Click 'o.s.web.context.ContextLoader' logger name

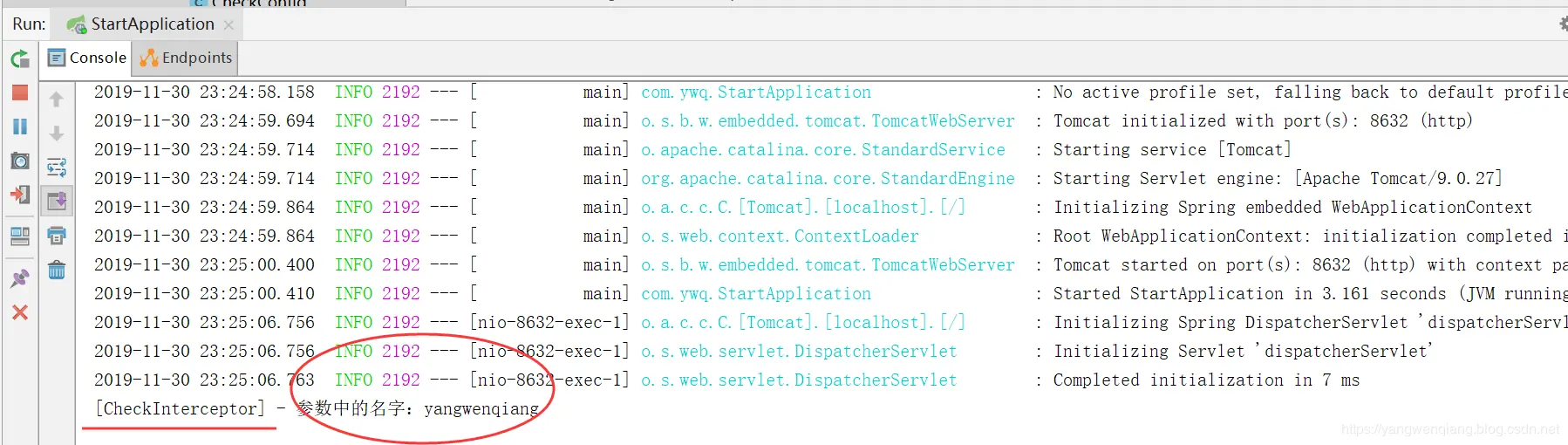[780, 236]
